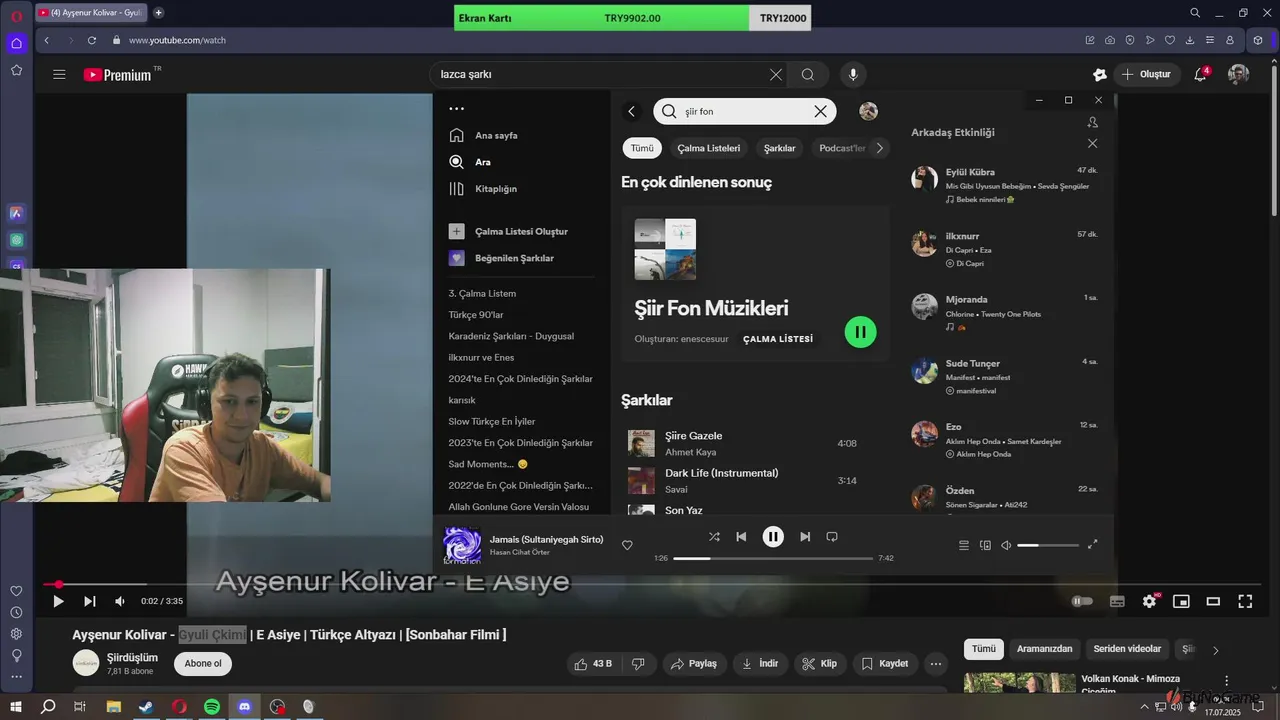Image resolution: width=1280 pixels, height=720 pixels.
Task: Start YouTube voice search with microphone
Action: [853, 74]
